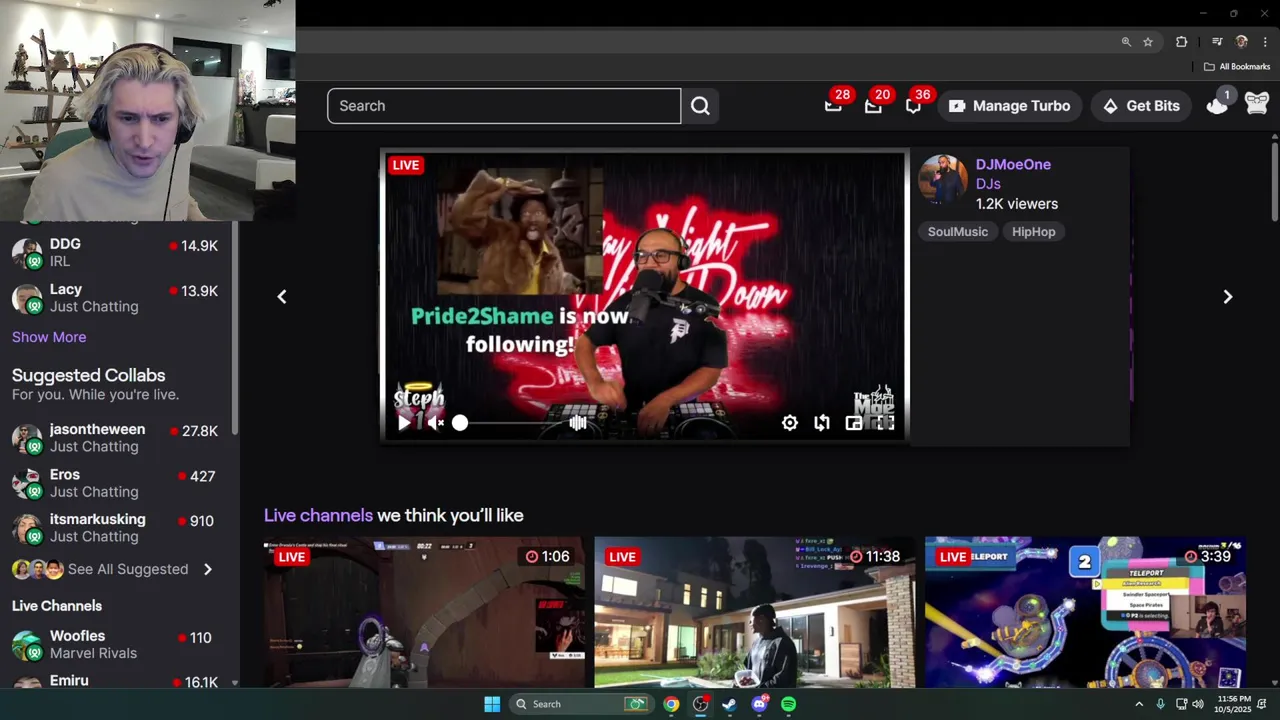The width and height of the screenshot is (1280, 720).
Task: Go to next carousel stream
Action: (1228, 296)
